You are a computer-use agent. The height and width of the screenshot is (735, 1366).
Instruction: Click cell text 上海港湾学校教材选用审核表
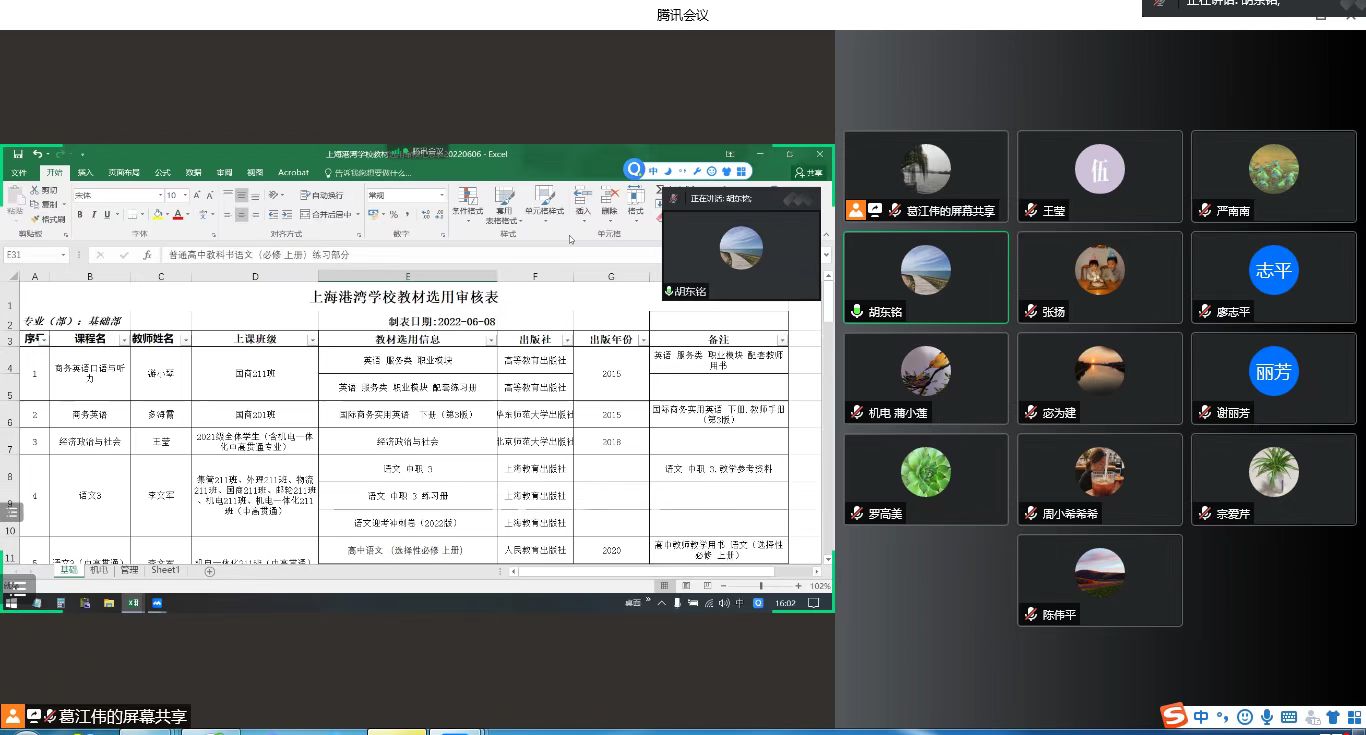coord(405,297)
